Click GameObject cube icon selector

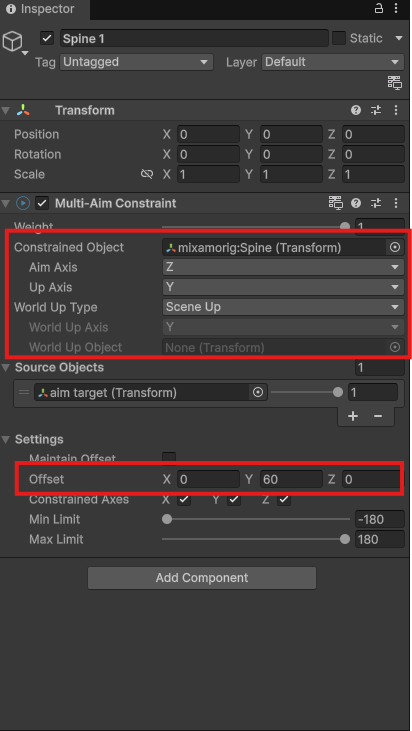tap(13, 42)
